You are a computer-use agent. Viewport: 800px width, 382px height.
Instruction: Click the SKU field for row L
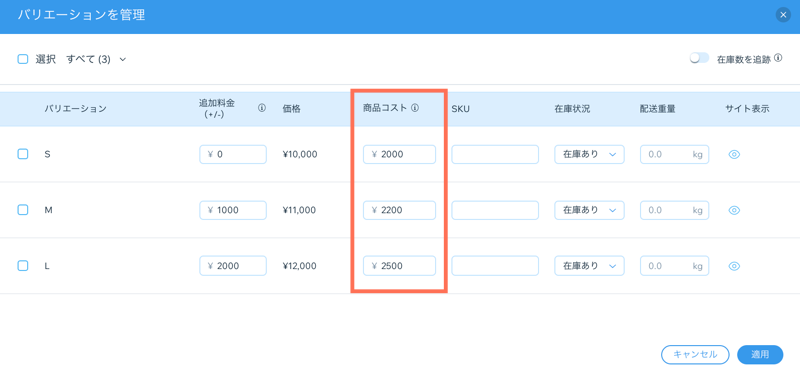click(x=495, y=266)
